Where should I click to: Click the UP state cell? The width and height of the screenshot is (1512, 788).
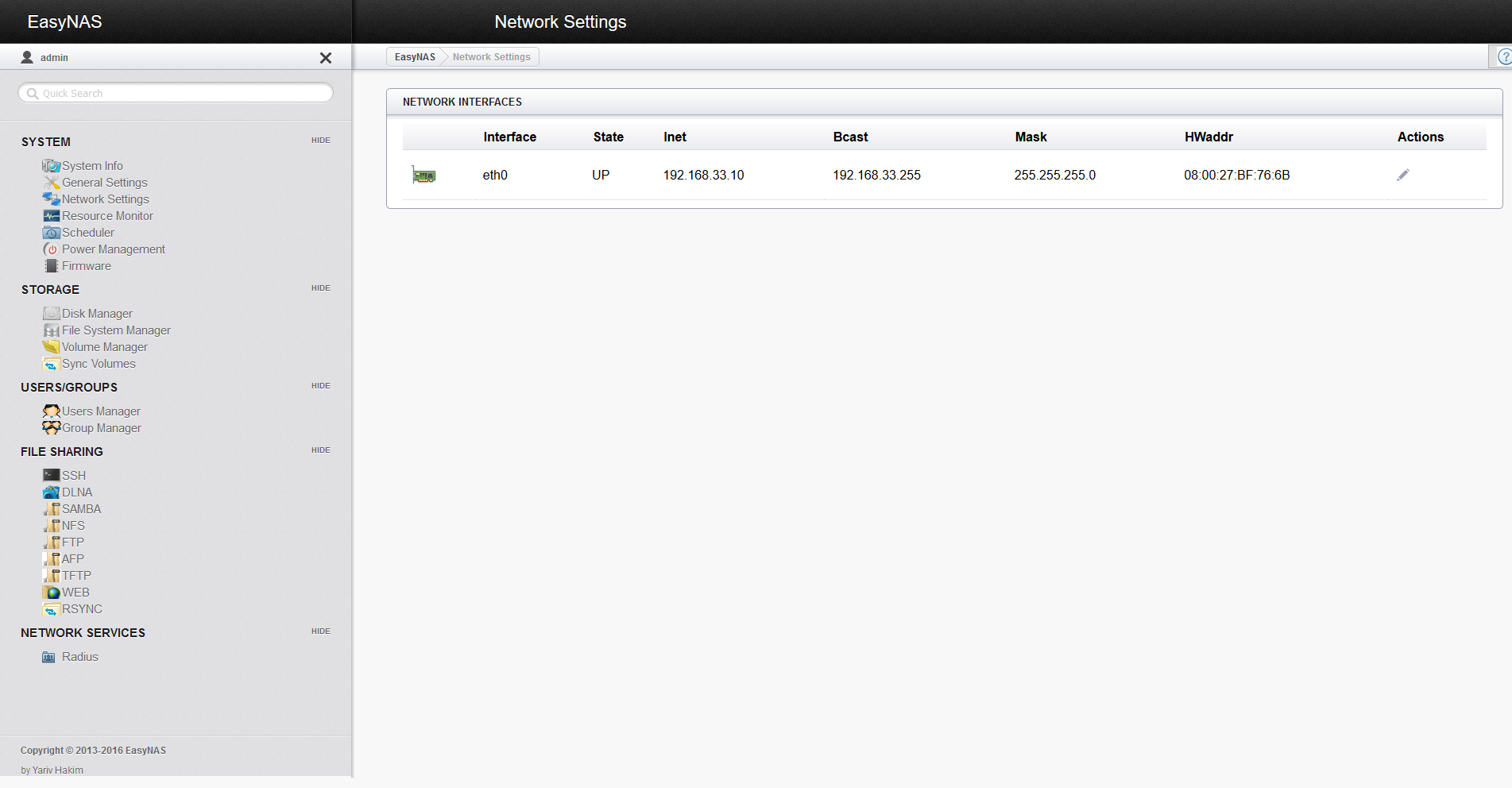pos(601,176)
